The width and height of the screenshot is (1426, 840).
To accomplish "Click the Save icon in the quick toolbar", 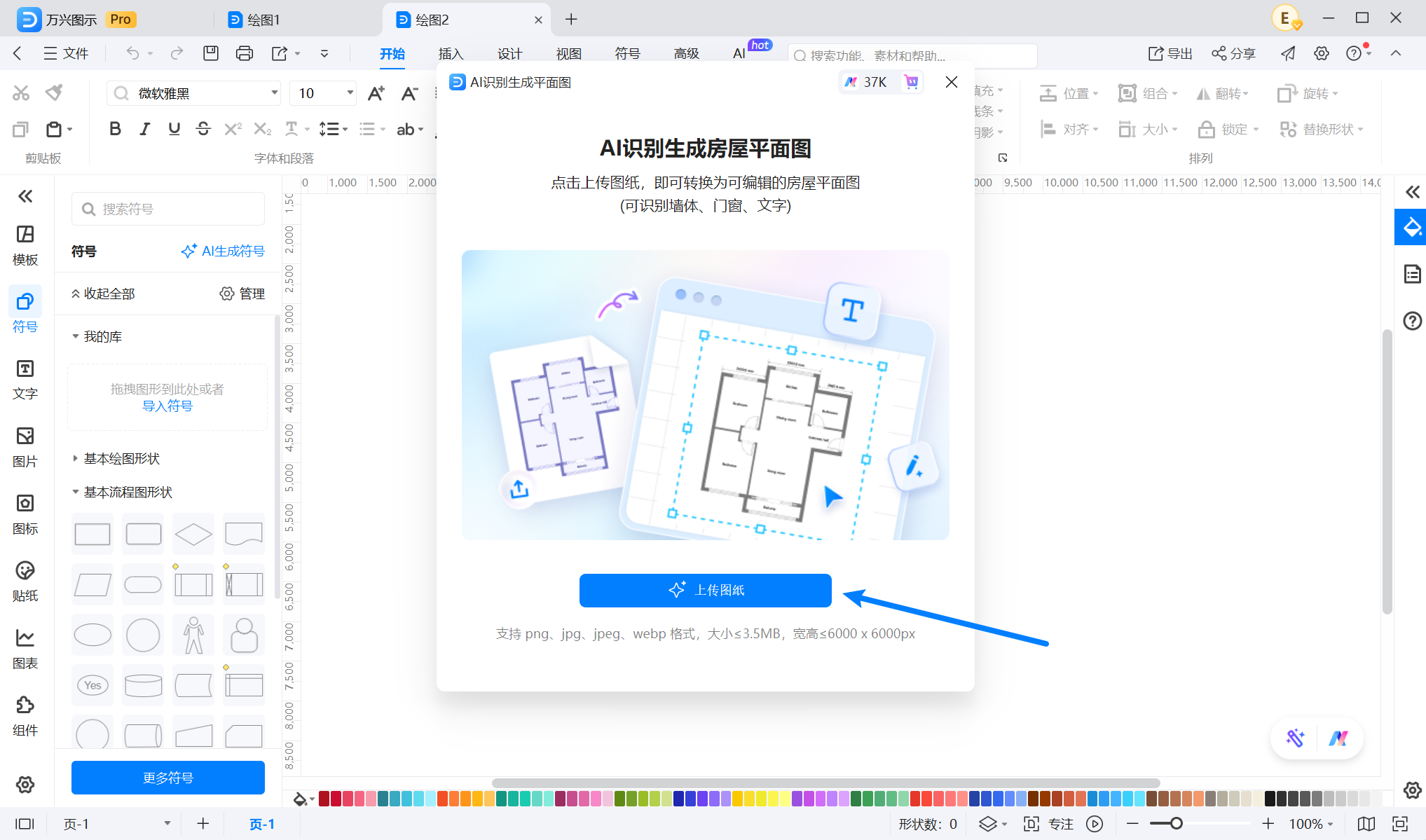I will pyautogui.click(x=211, y=53).
